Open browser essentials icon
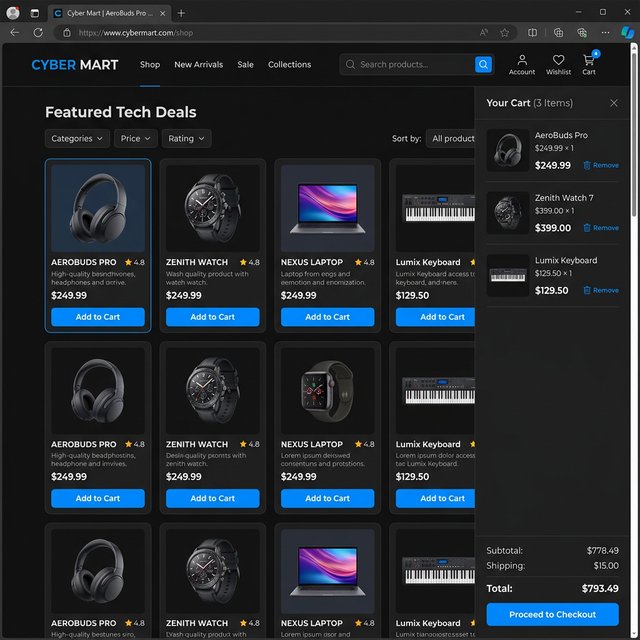 (x=582, y=33)
